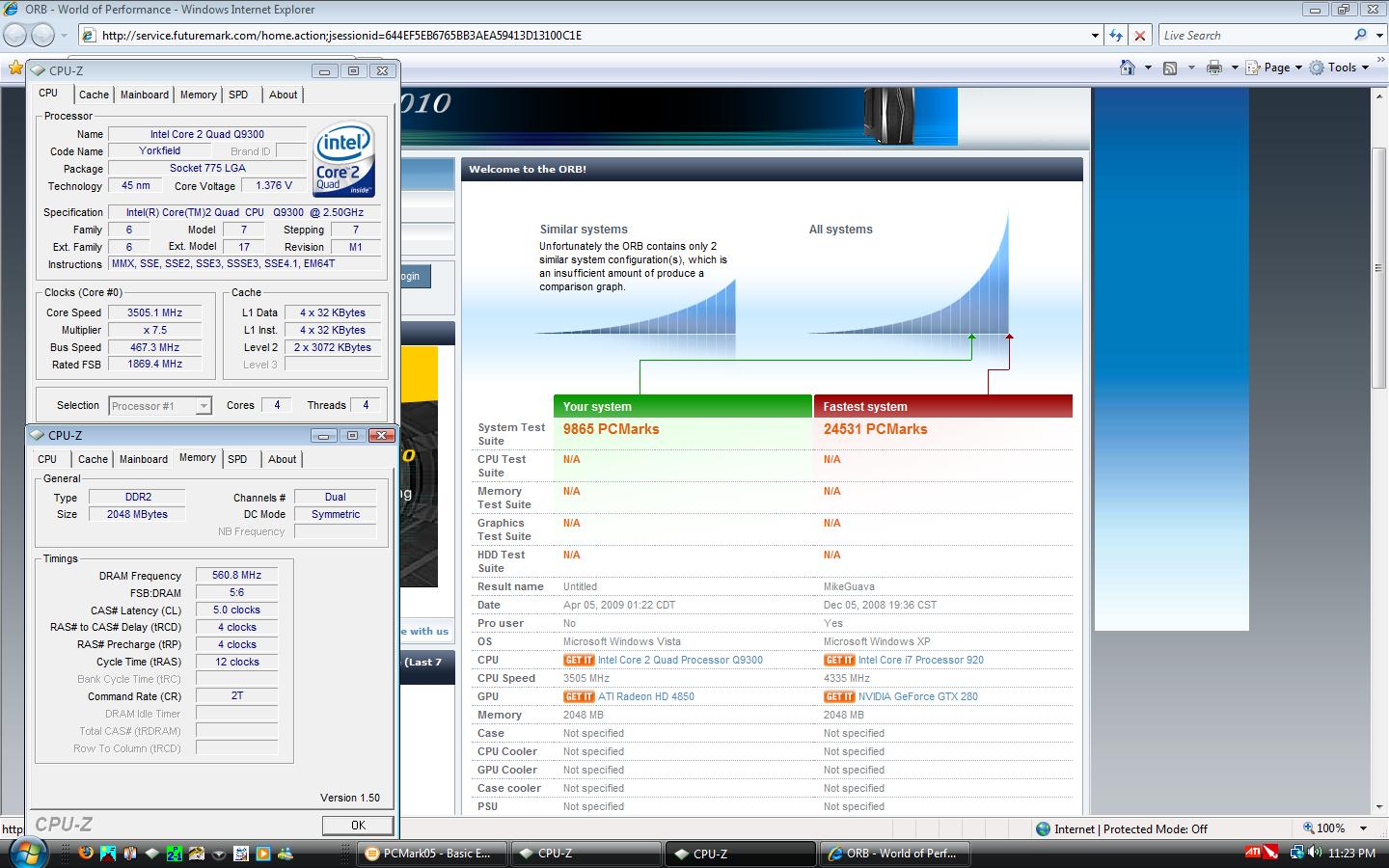The image size is (1389, 868).
Task: Launch Firefox from the Quick Launch bar
Action: pos(86,854)
